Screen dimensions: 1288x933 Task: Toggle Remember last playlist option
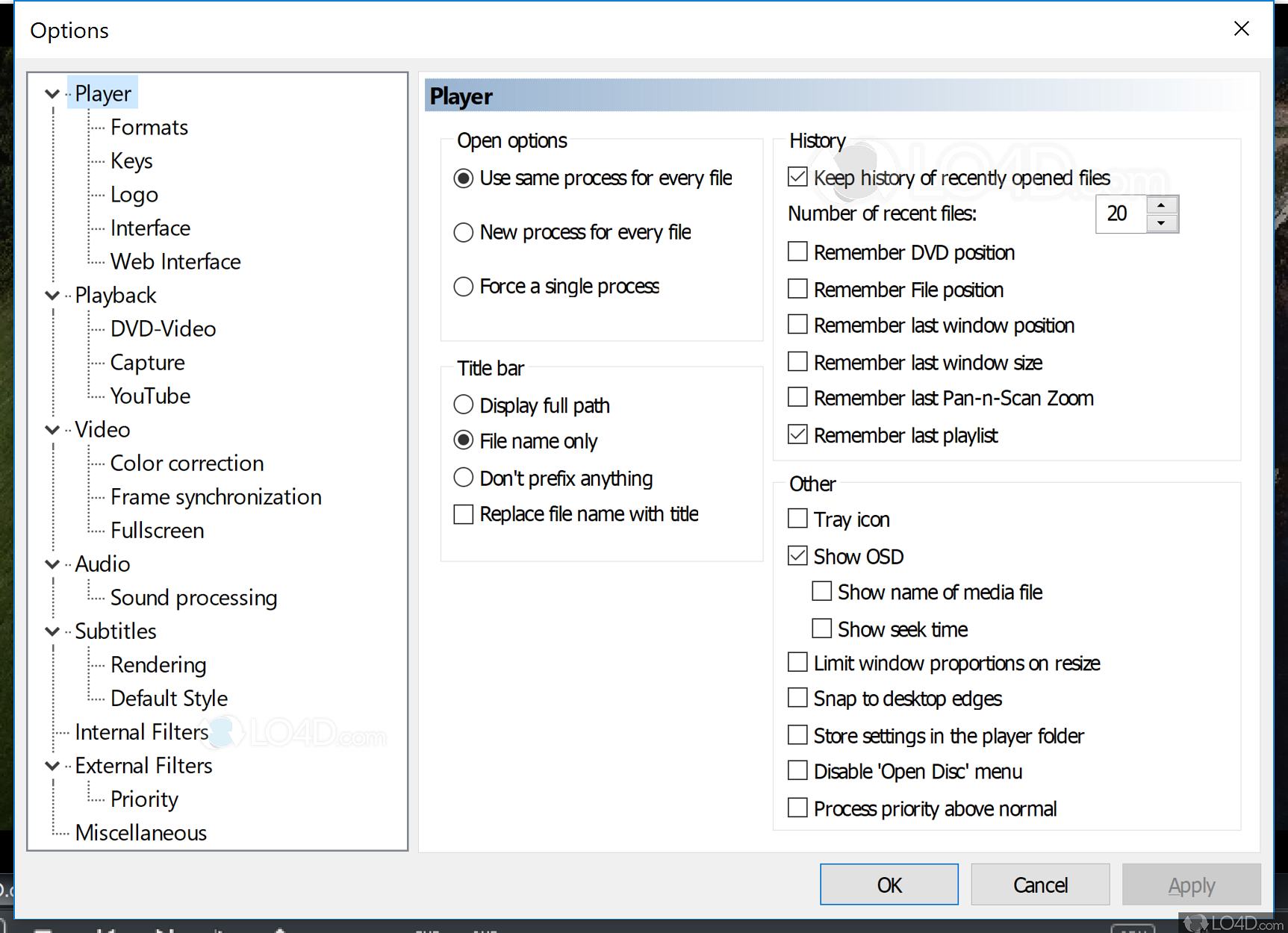coord(797,435)
